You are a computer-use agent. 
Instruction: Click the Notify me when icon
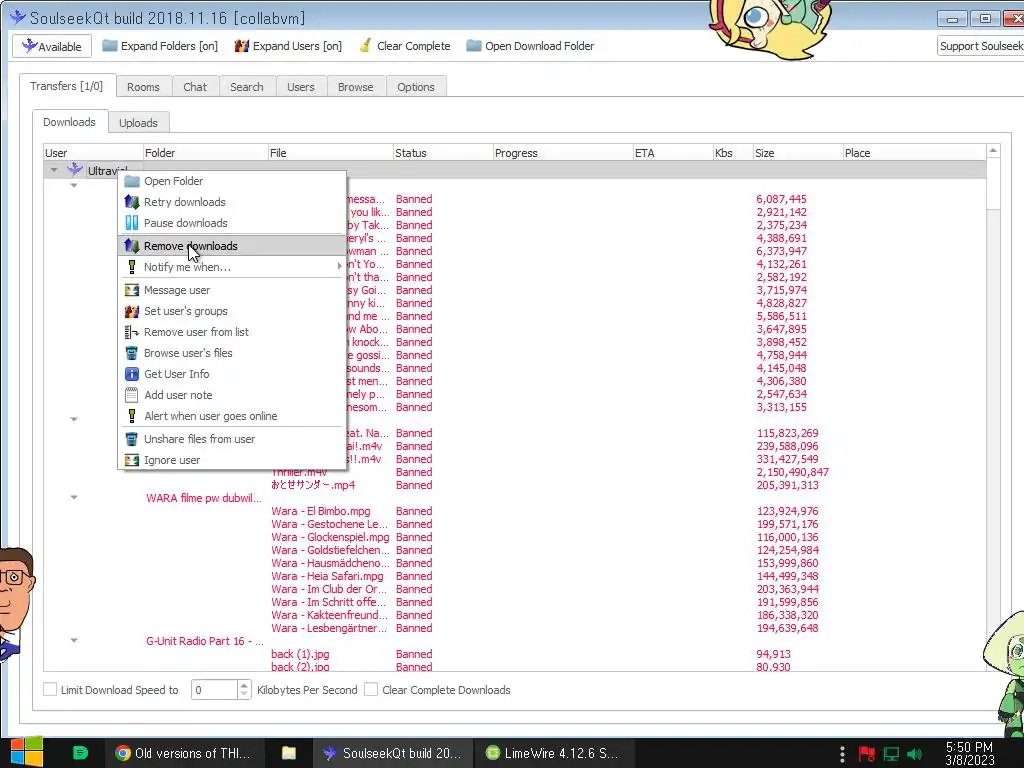tap(132, 266)
